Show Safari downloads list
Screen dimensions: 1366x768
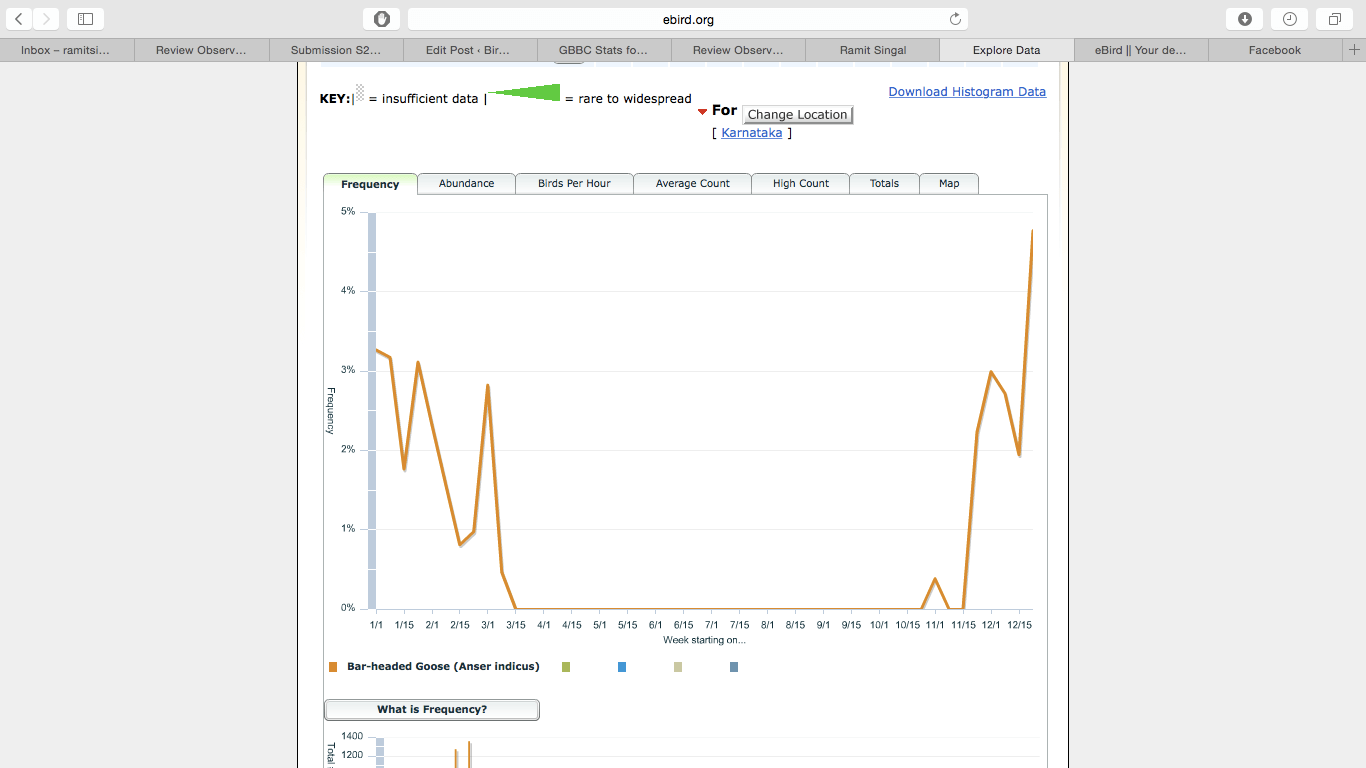click(1245, 19)
